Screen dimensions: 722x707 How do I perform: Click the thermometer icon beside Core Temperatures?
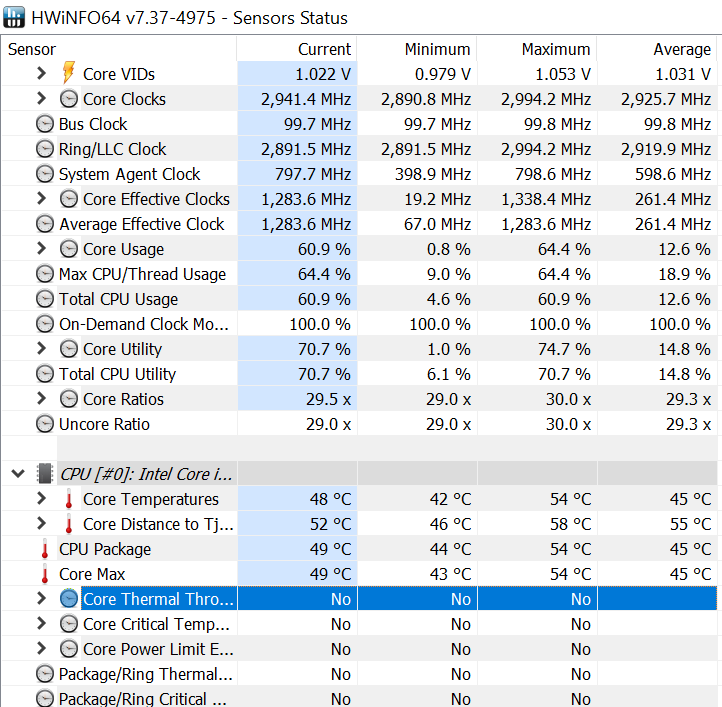(69, 499)
